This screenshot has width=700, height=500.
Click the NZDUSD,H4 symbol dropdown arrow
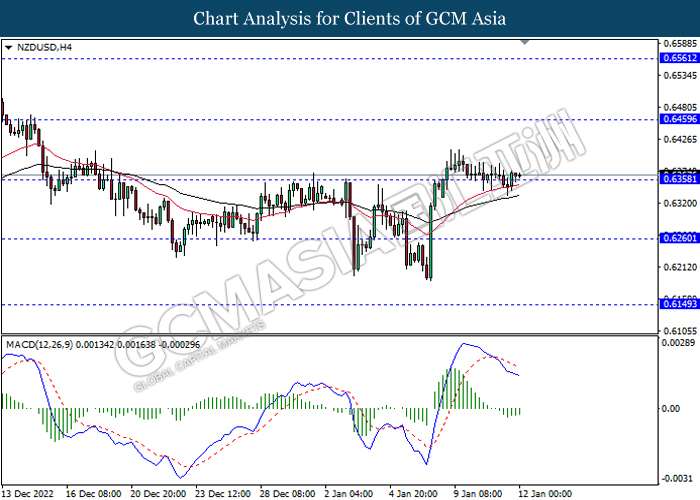[x=8, y=47]
